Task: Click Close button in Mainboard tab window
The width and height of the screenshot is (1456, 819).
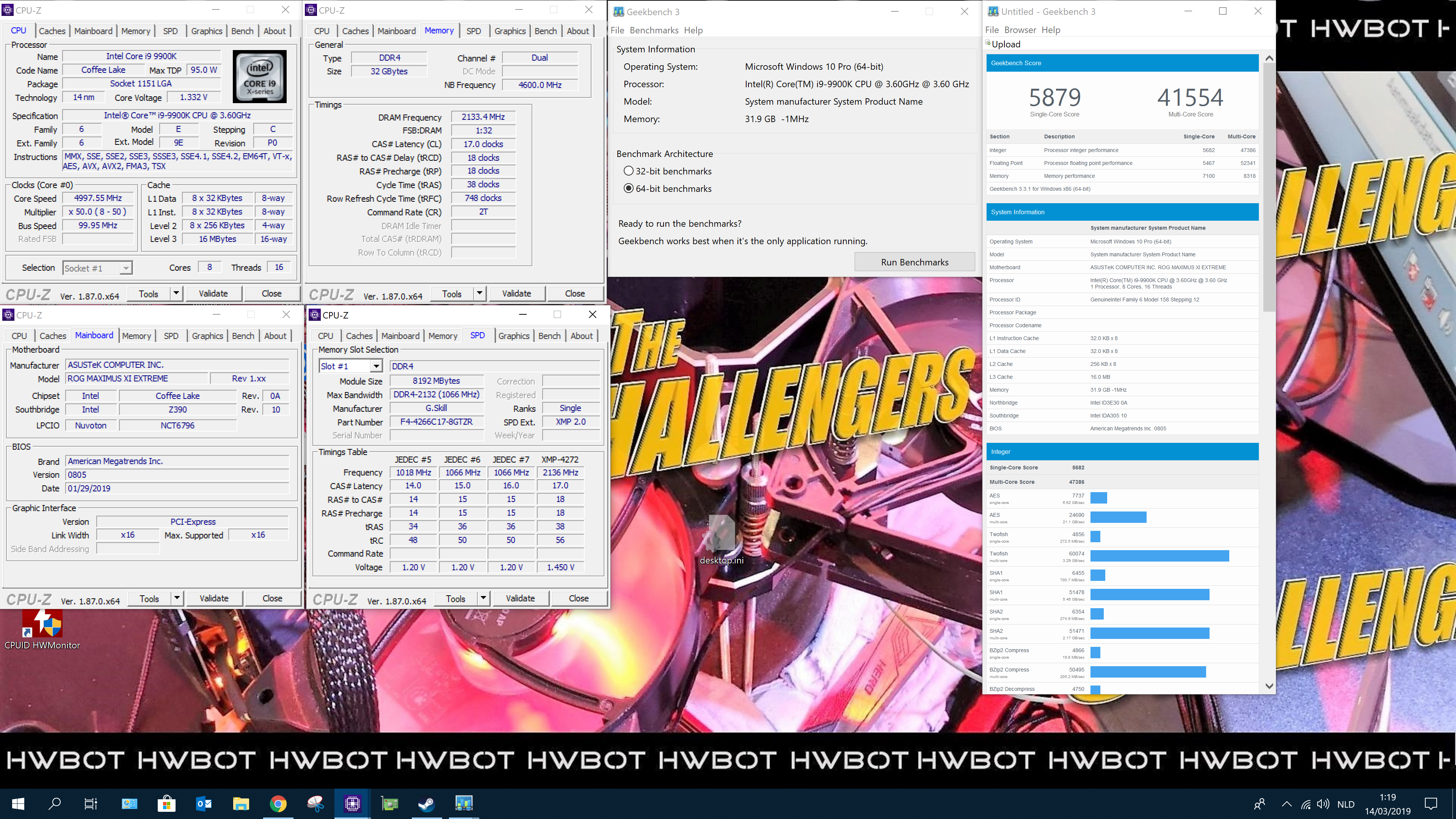Action: click(273, 598)
